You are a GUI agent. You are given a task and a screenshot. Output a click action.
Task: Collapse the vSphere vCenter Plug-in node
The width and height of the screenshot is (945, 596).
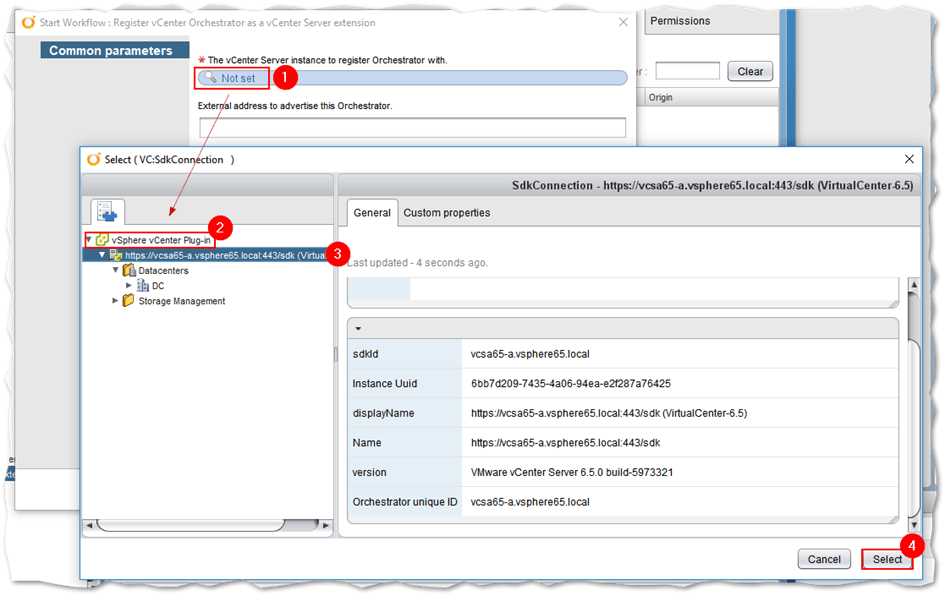click(89, 240)
